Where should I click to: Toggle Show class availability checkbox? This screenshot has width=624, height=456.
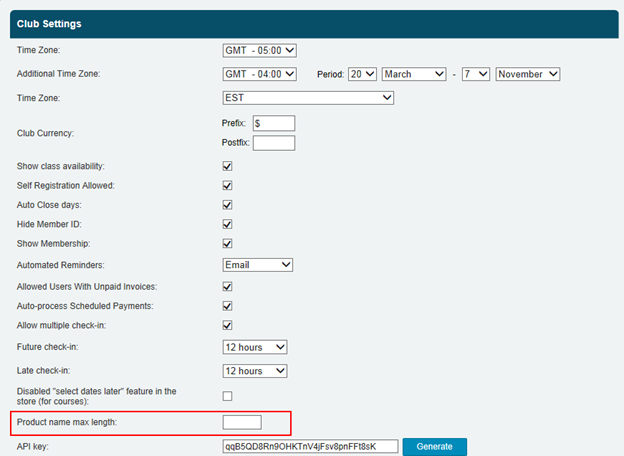228,166
